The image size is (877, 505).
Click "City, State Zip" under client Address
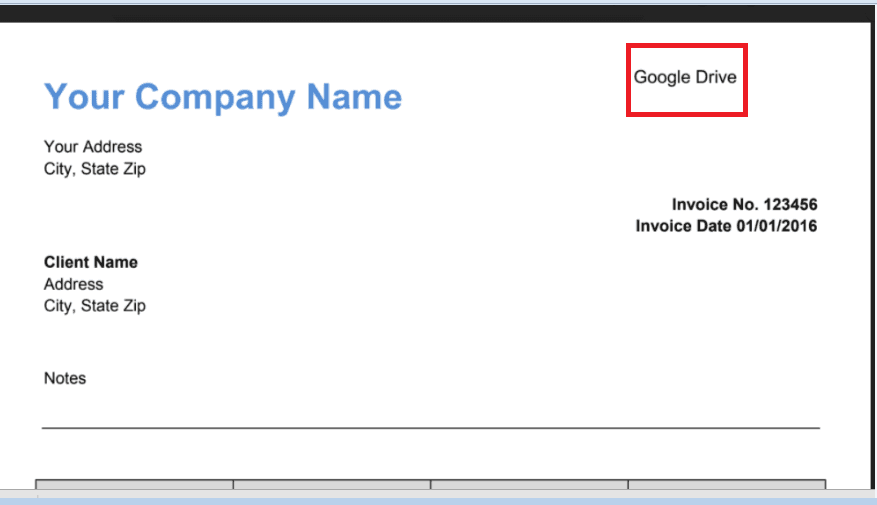point(95,306)
